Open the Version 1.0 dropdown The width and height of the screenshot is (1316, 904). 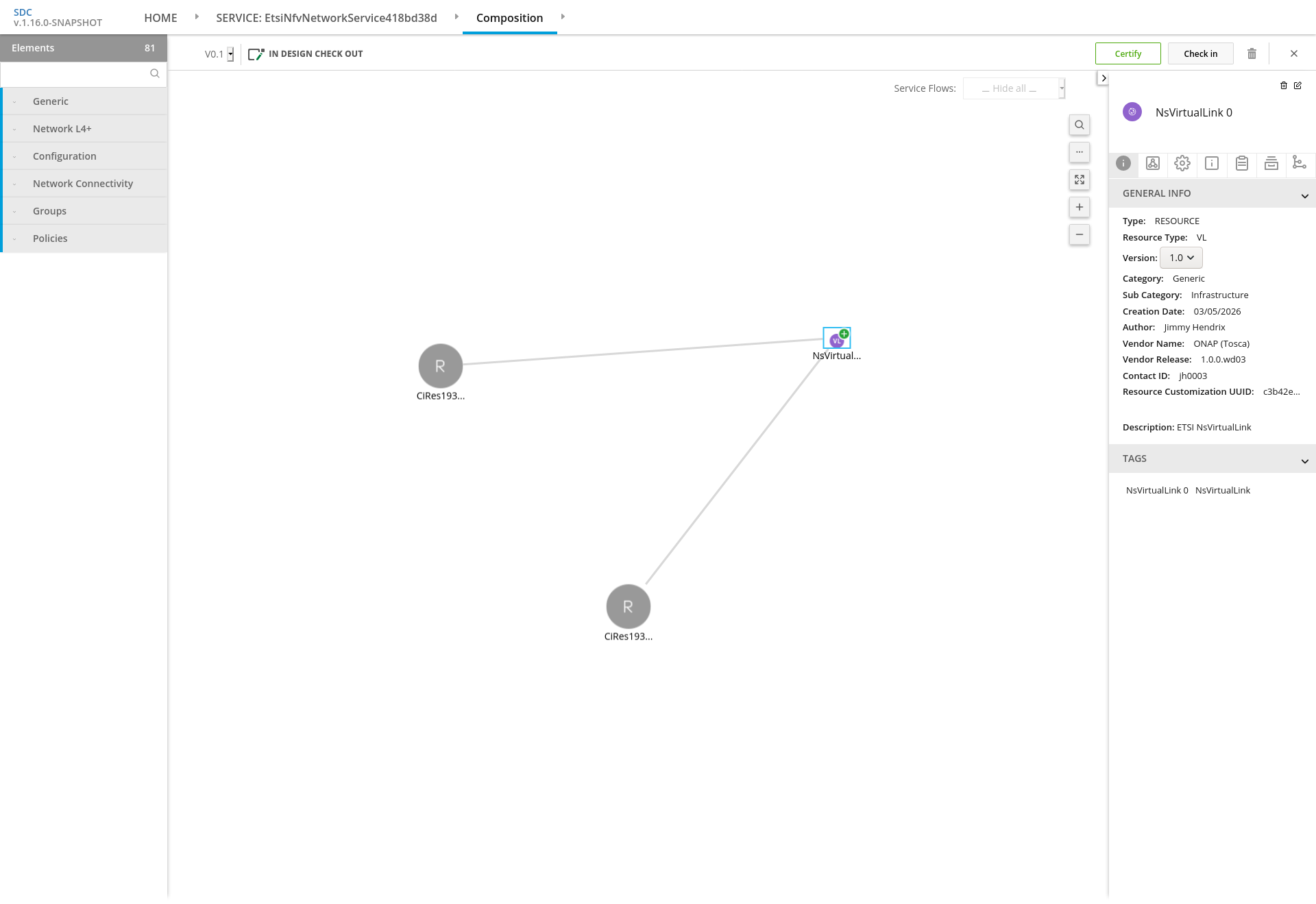[1181, 258]
